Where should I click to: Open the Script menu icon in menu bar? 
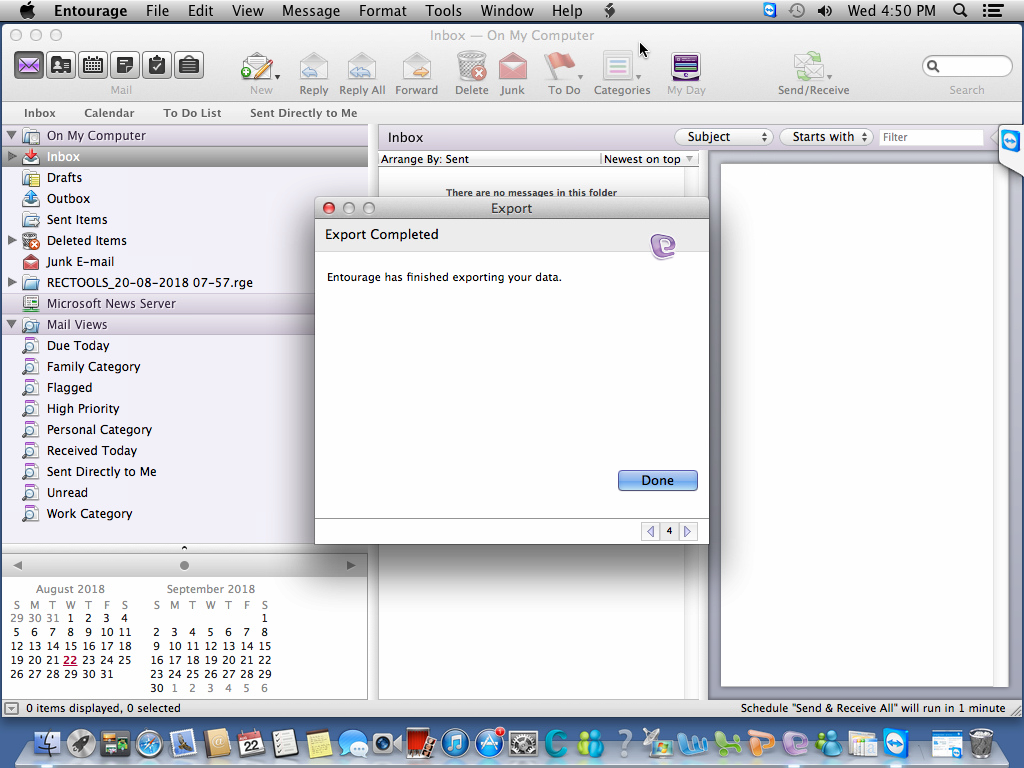coord(609,10)
